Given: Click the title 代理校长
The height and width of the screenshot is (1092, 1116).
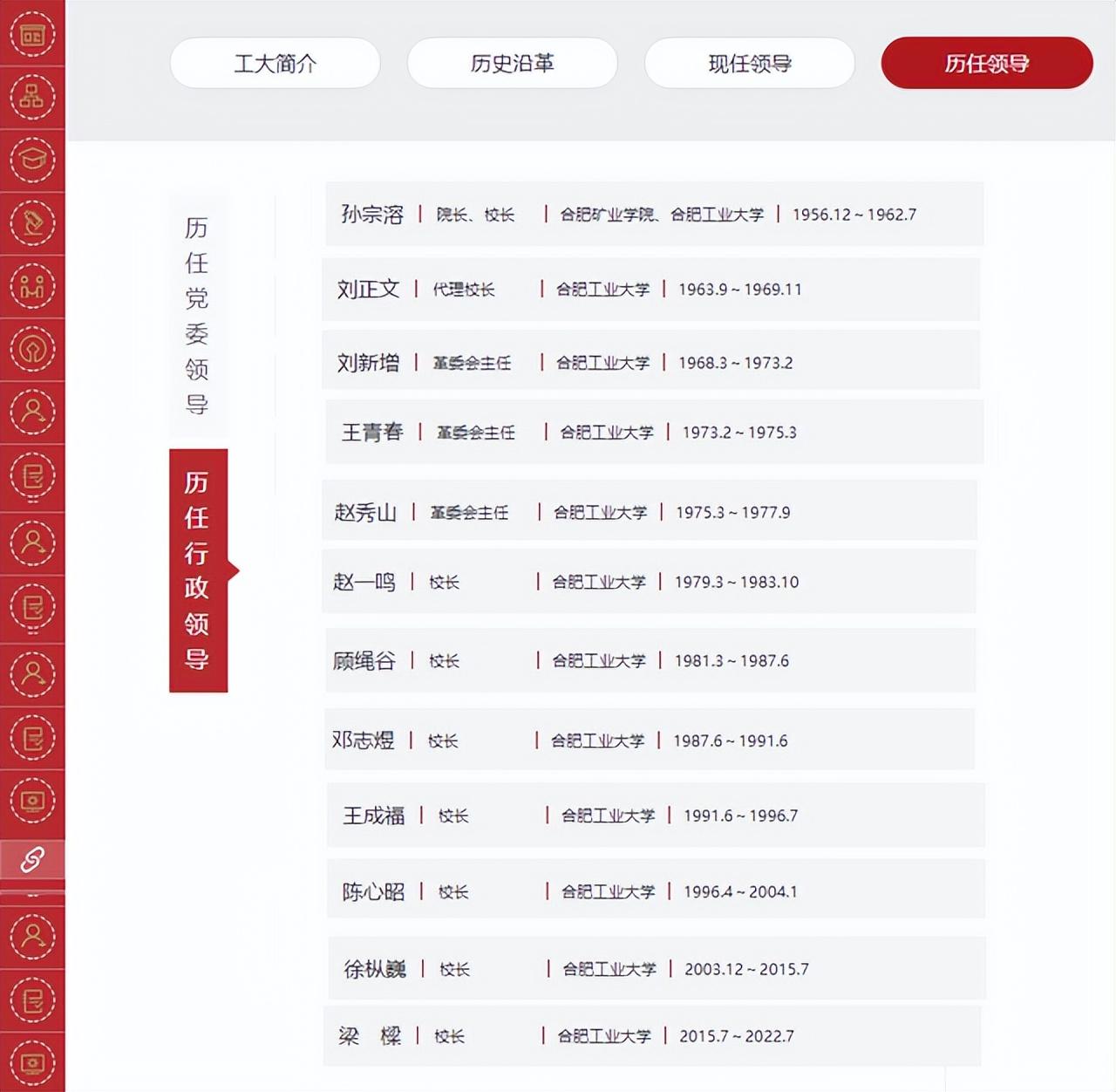Looking at the screenshot, I should coord(464,290).
